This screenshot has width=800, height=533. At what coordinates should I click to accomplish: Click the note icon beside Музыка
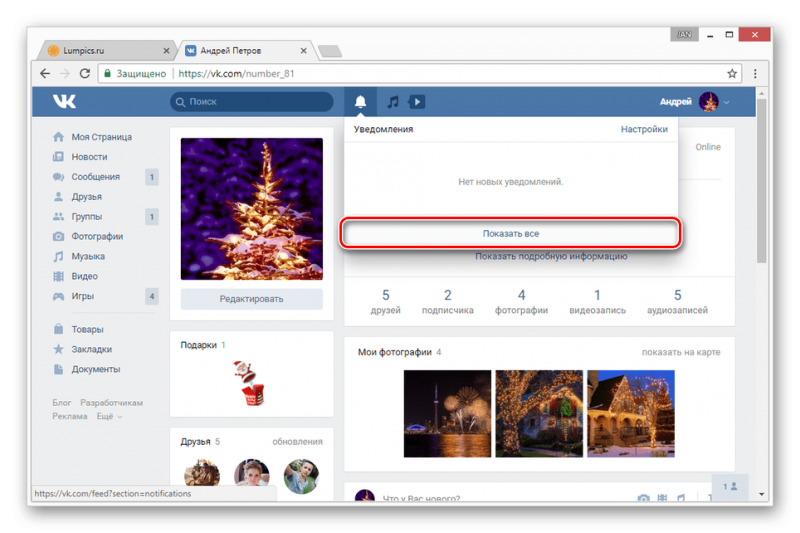coord(59,256)
